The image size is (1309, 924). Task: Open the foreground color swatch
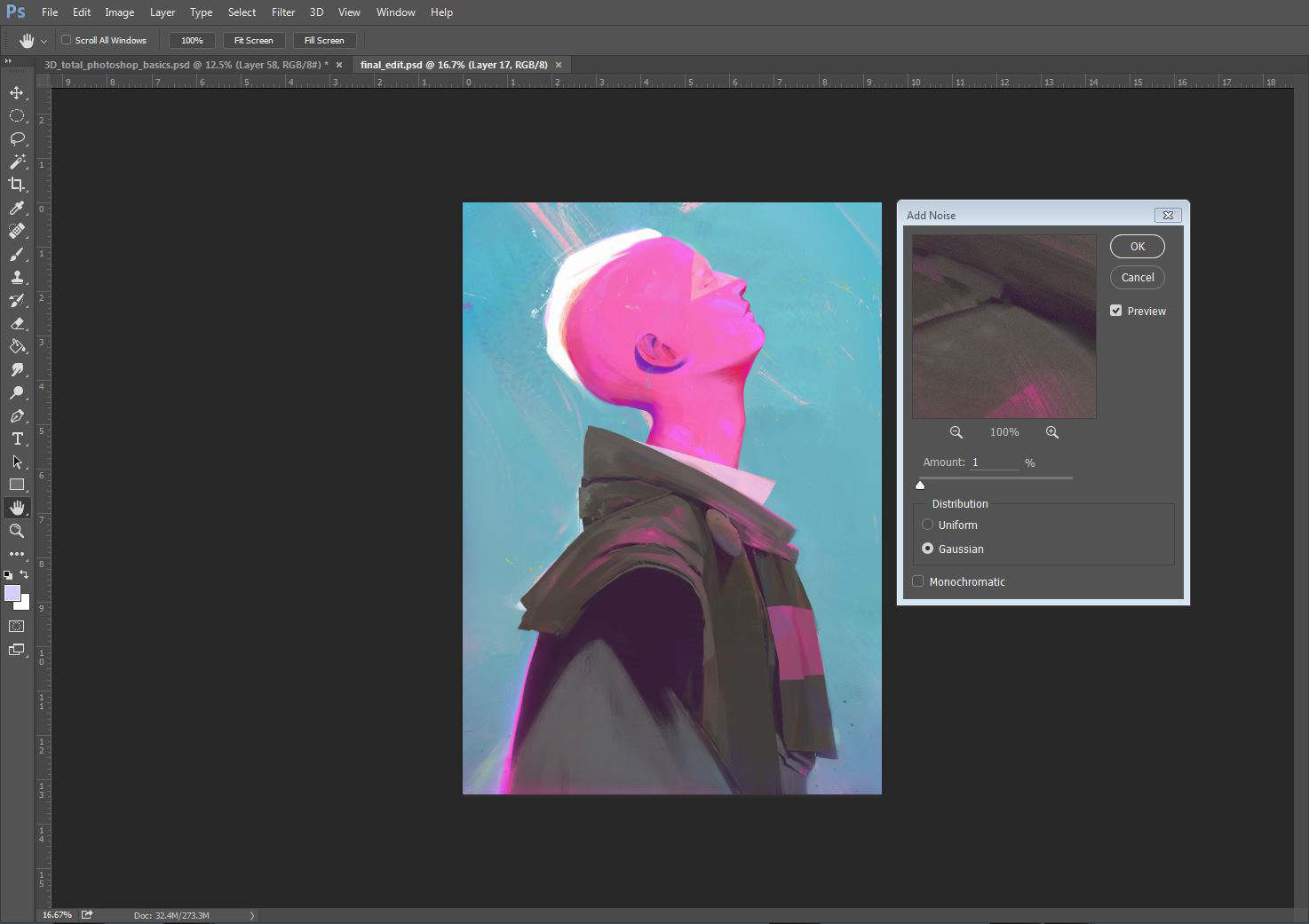tap(12, 593)
